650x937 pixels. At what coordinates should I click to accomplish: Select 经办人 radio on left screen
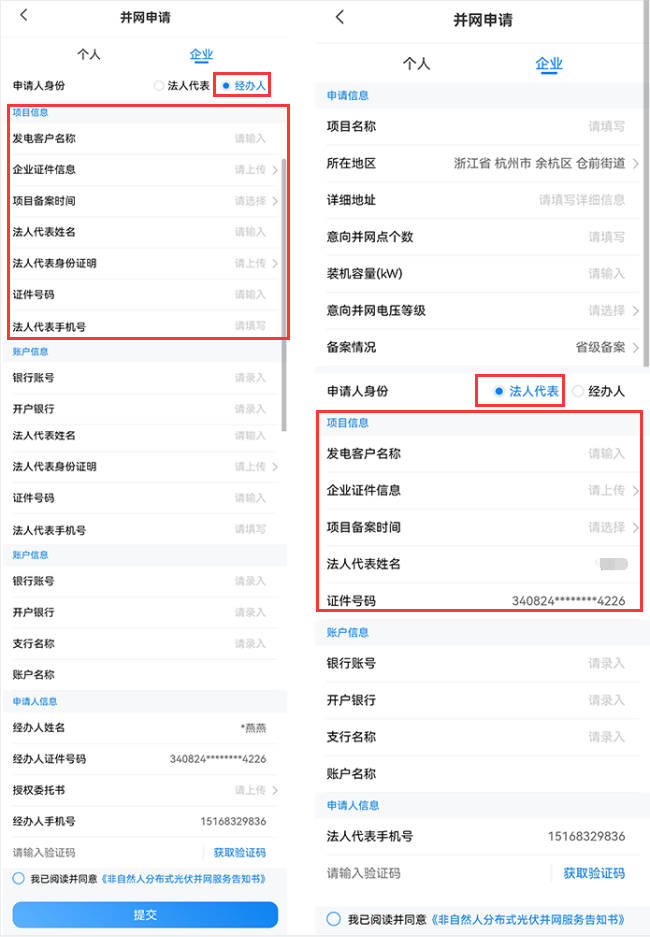(226, 85)
